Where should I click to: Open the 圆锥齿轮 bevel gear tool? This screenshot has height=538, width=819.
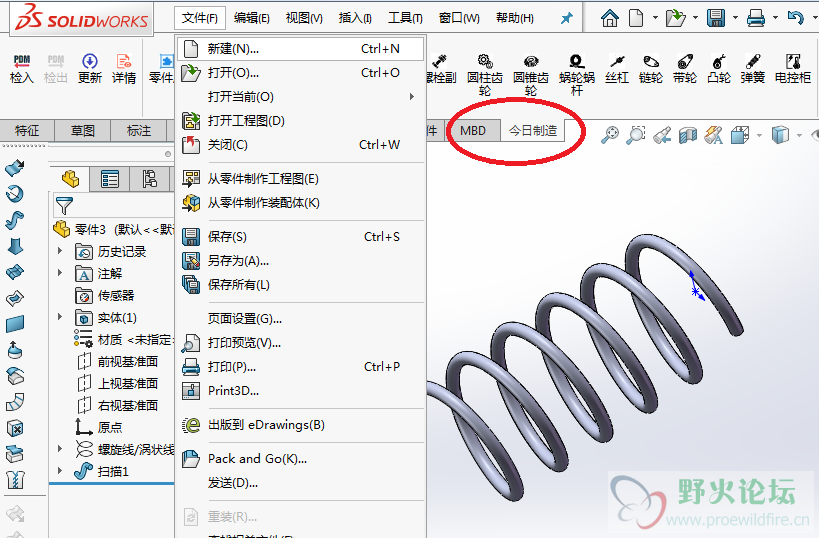tap(531, 75)
